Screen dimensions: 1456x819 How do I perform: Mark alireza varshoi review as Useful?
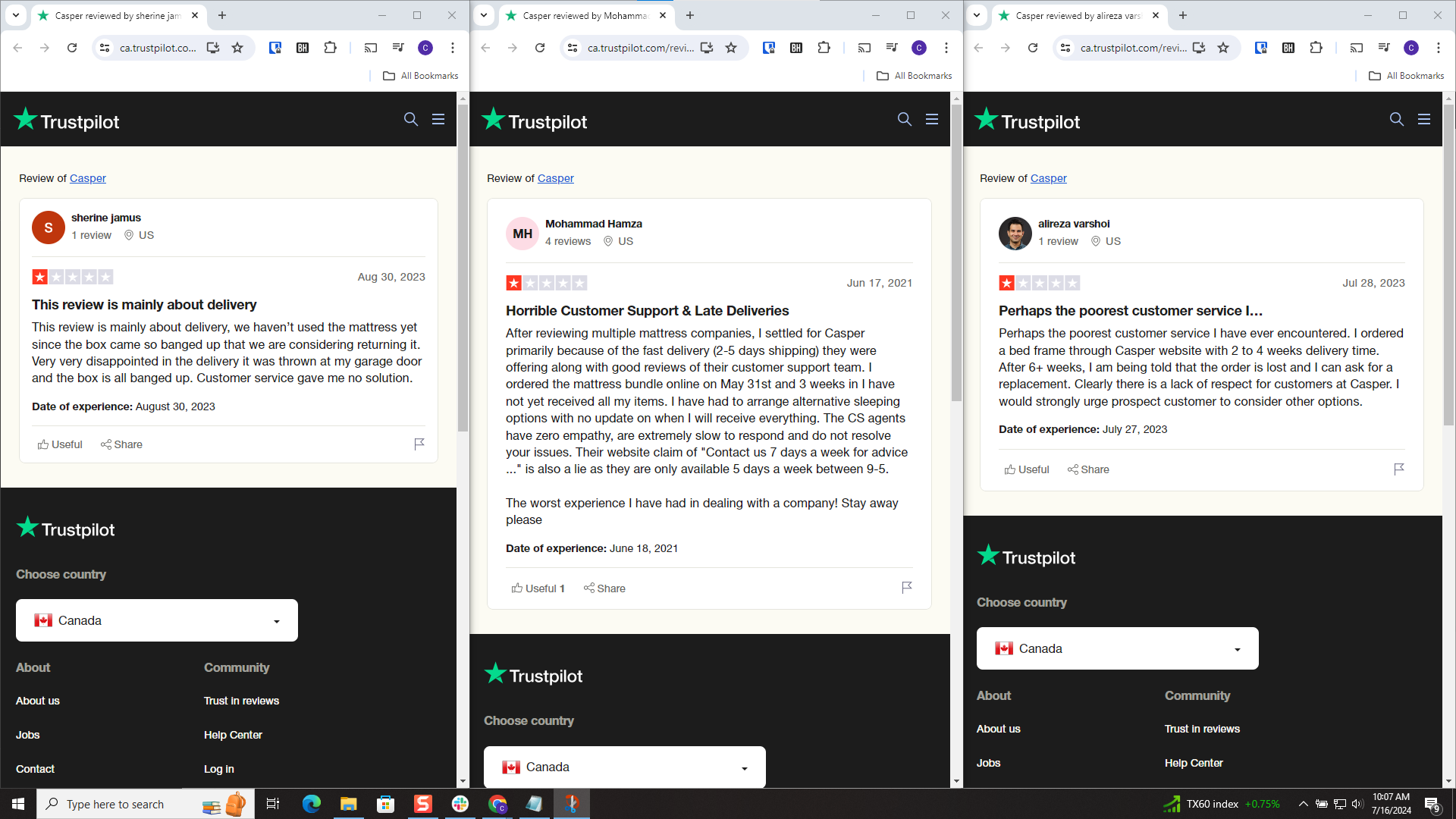1027,469
